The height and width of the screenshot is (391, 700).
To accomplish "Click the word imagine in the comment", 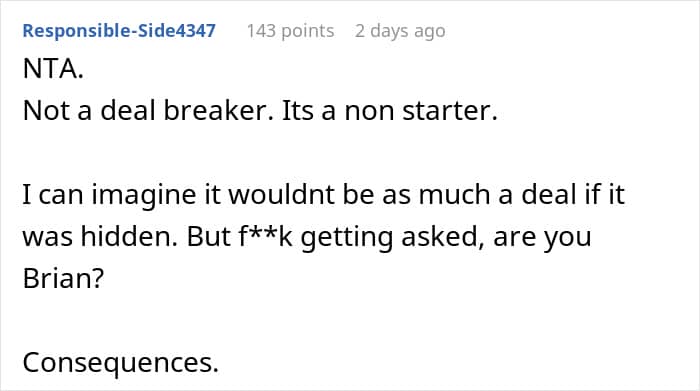I will point(144,195).
